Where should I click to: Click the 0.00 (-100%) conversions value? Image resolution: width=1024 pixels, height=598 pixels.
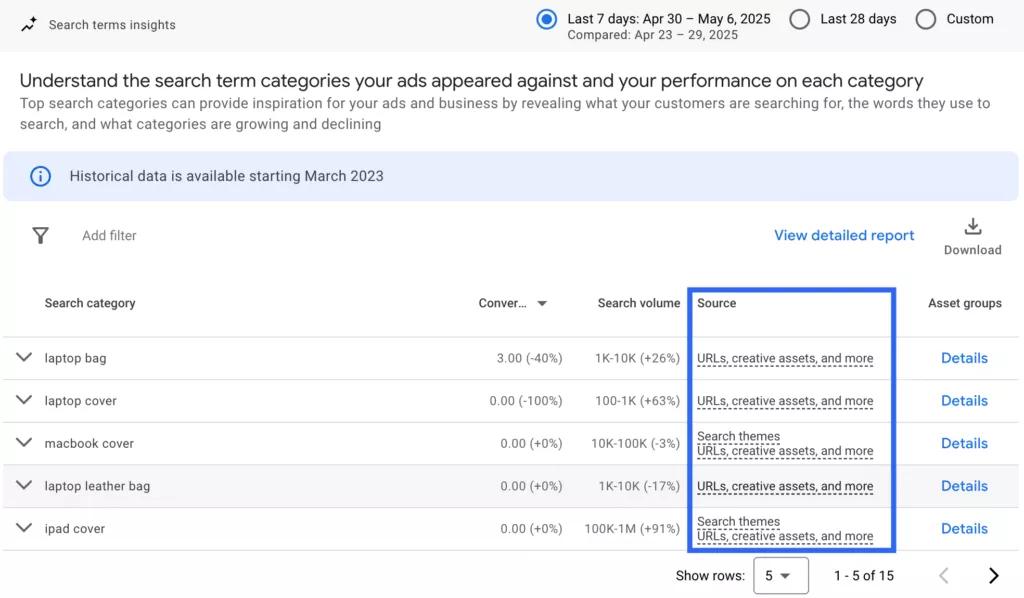click(x=526, y=401)
